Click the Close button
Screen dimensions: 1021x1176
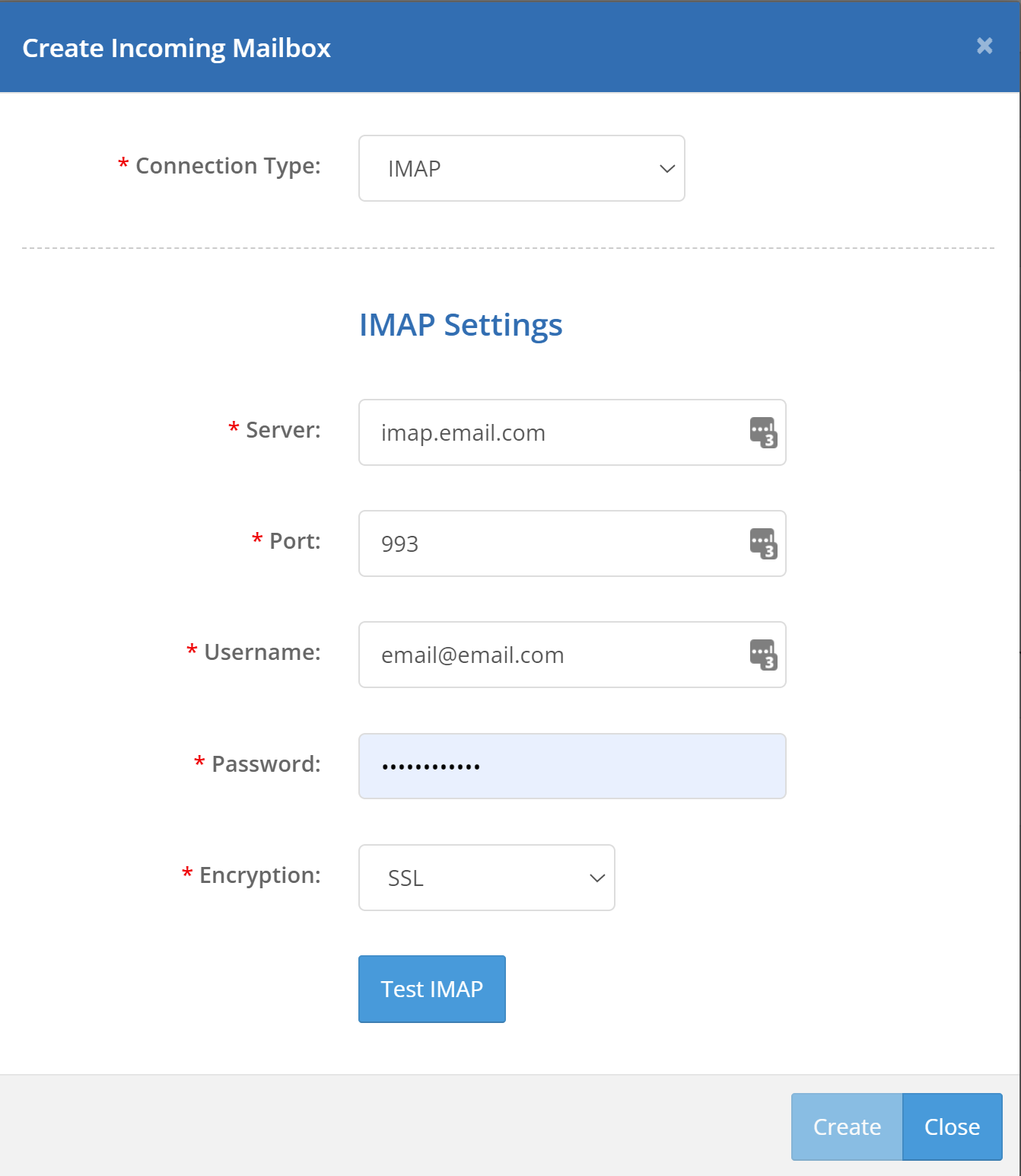952,1127
